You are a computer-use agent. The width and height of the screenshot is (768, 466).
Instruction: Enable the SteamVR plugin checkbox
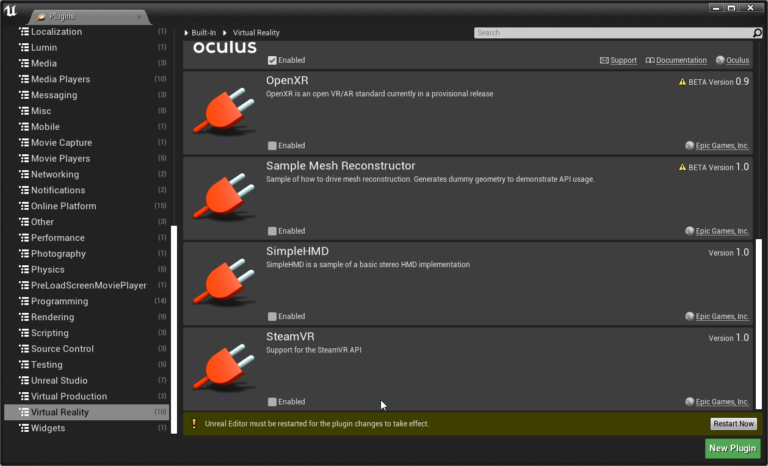tap(272, 401)
